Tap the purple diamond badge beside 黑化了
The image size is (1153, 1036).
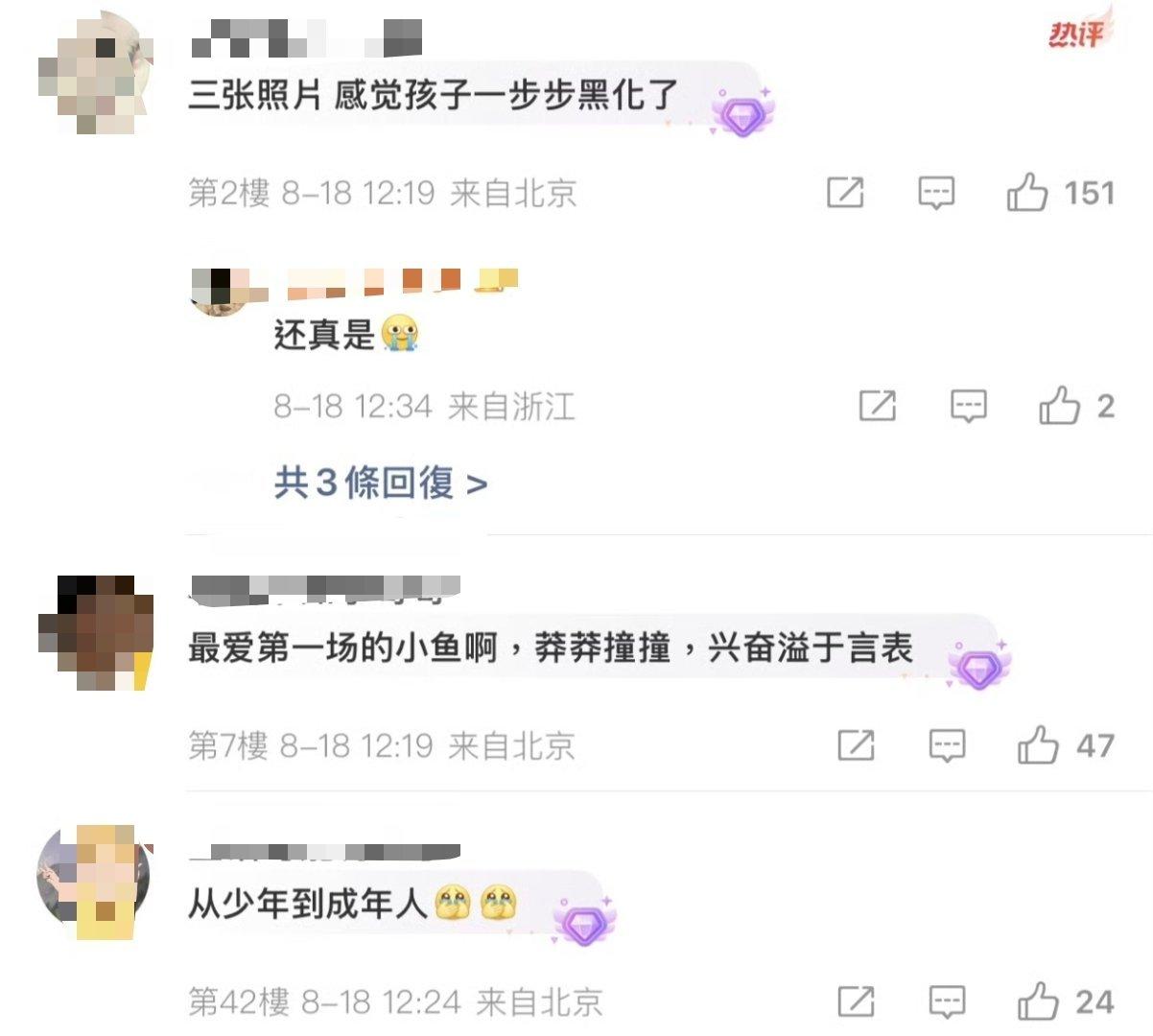point(742,112)
